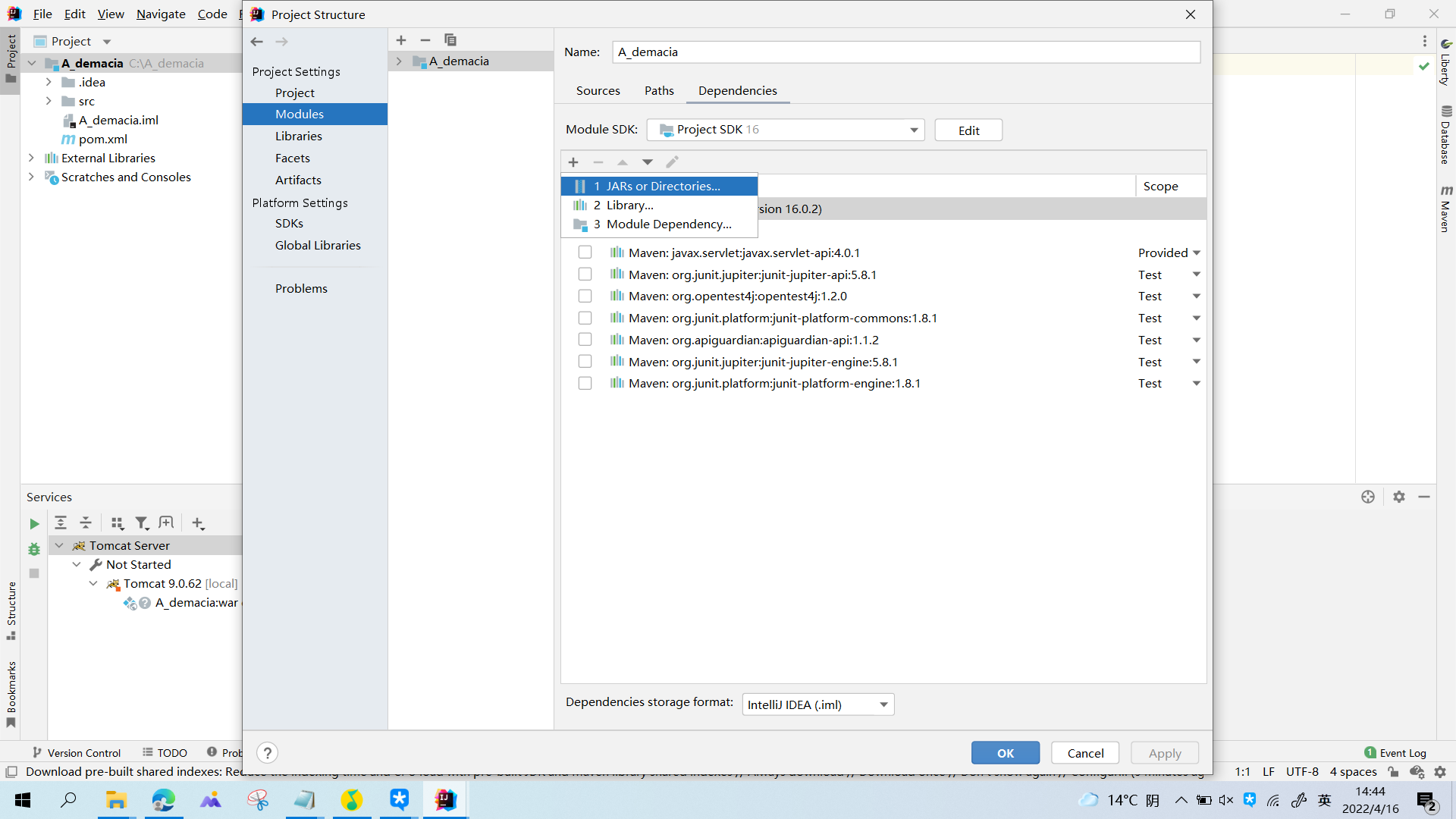Add service with plus icon
The height and width of the screenshot is (819, 1456).
[198, 523]
